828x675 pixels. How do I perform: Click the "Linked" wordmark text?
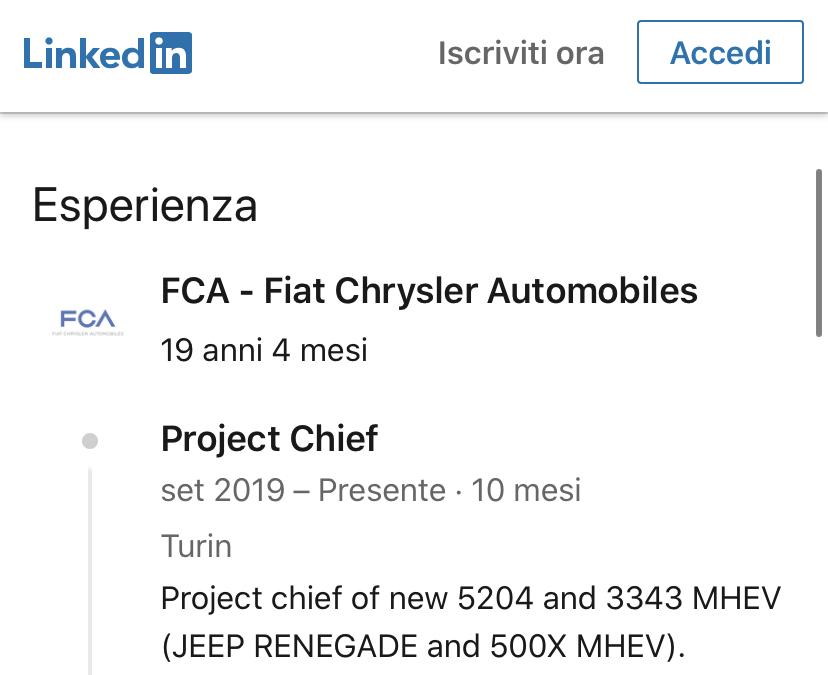pyautogui.click(x=84, y=53)
